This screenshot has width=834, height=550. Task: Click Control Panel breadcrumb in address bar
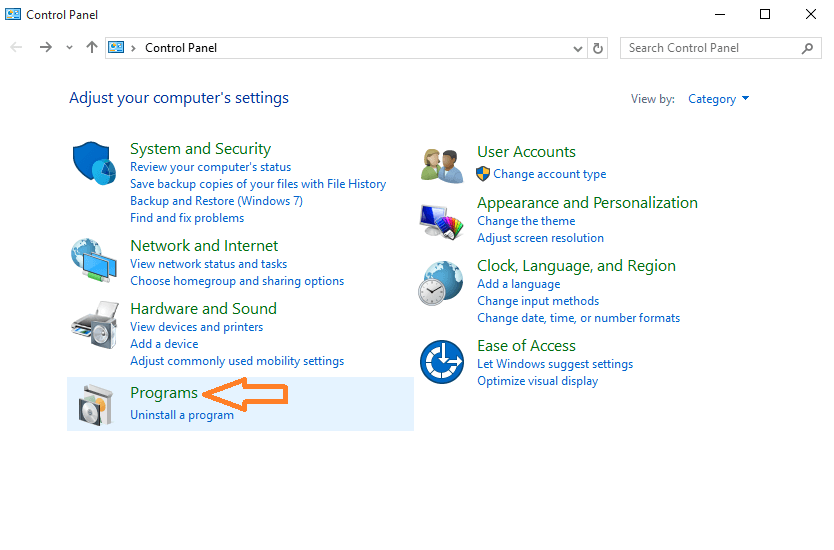(x=181, y=48)
